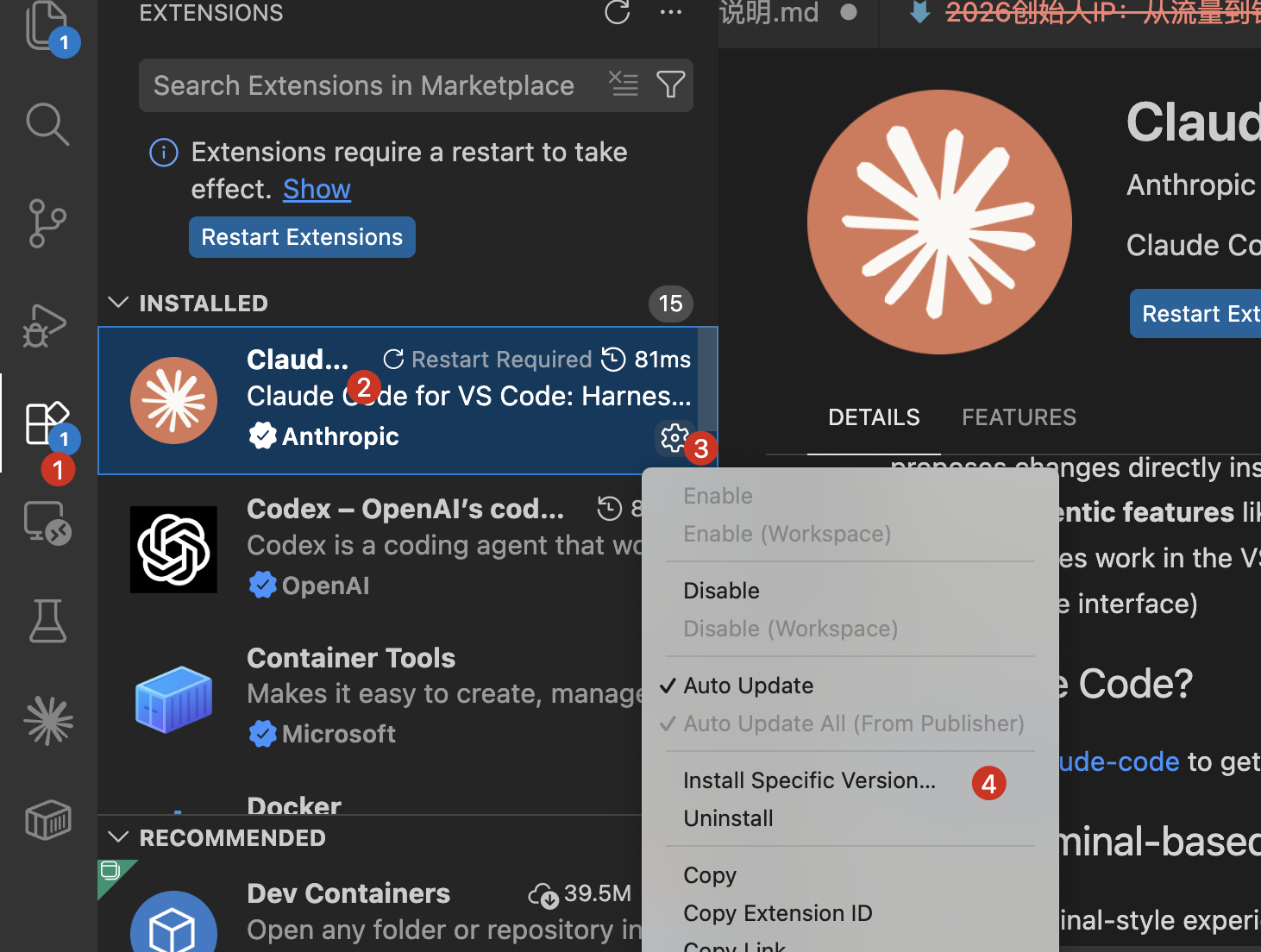Open the Run and Debug view
The width and height of the screenshot is (1261, 952).
45,325
